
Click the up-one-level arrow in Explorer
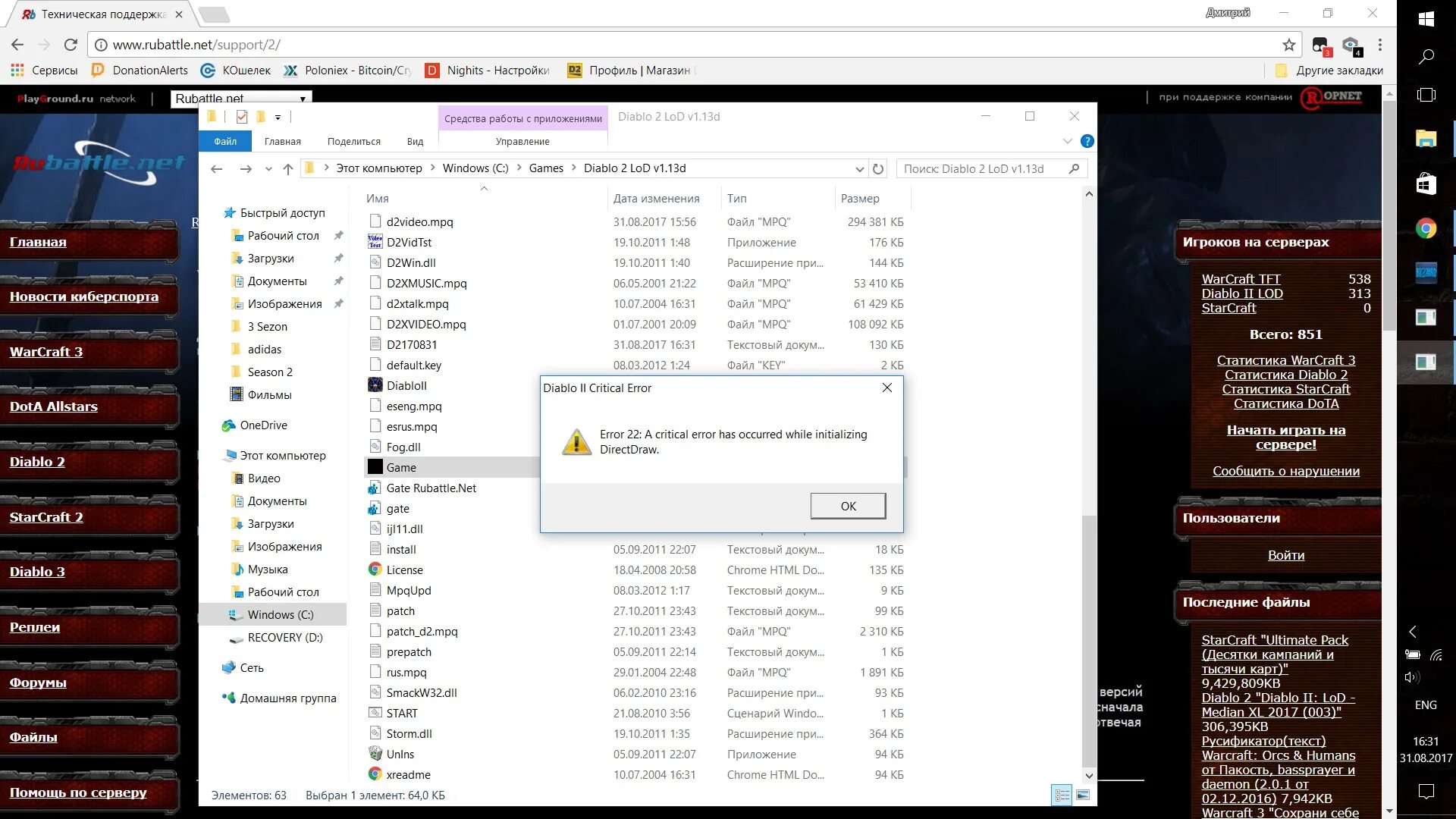click(x=287, y=168)
